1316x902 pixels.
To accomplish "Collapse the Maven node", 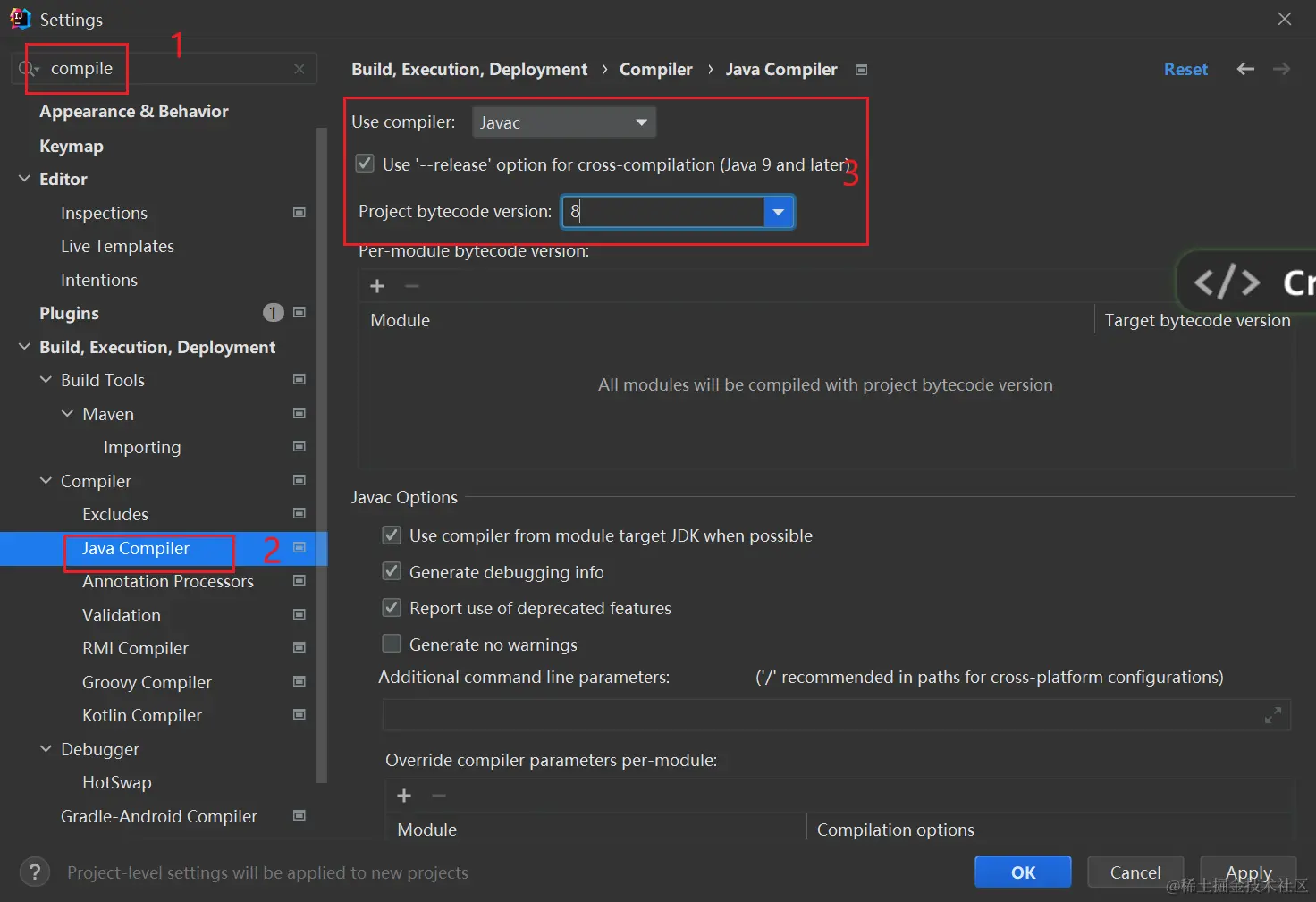I will [x=67, y=414].
